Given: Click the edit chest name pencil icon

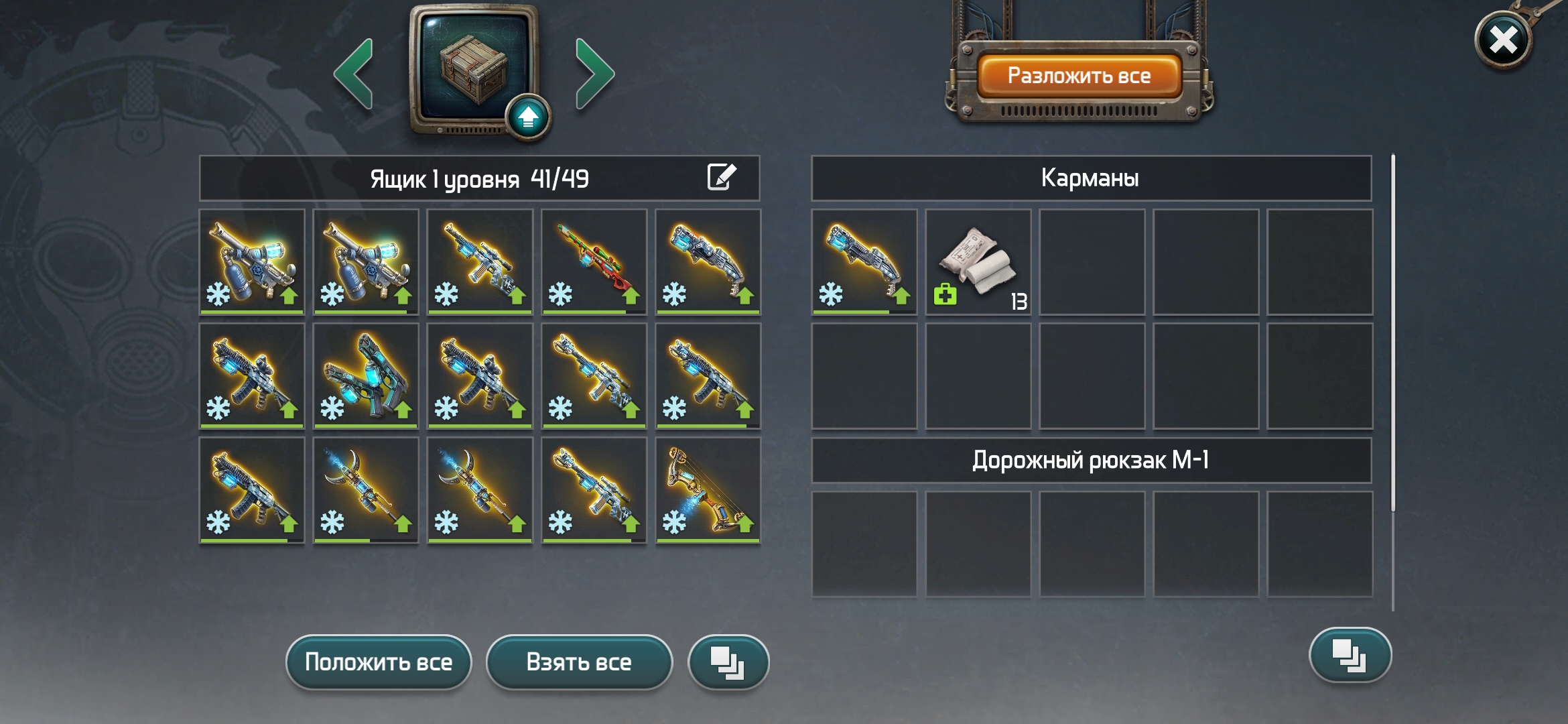Looking at the screenshot, I should (x=722, y=178).
